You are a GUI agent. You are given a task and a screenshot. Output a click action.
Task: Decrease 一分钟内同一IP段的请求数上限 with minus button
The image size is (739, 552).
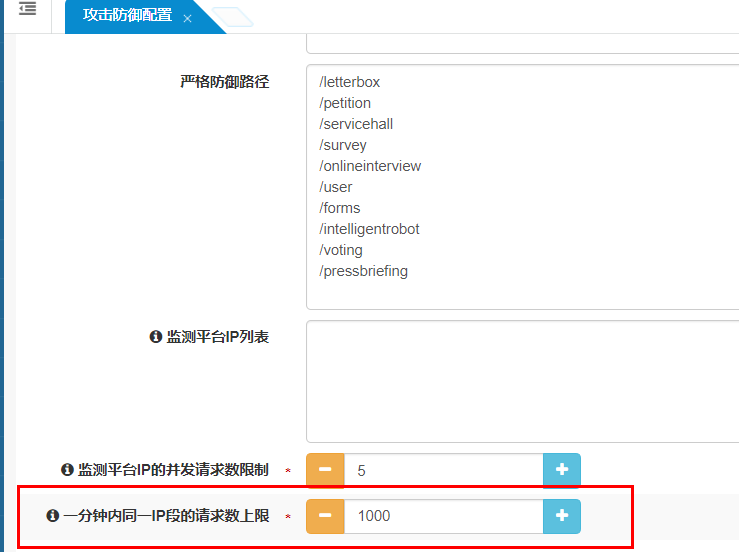325,516
